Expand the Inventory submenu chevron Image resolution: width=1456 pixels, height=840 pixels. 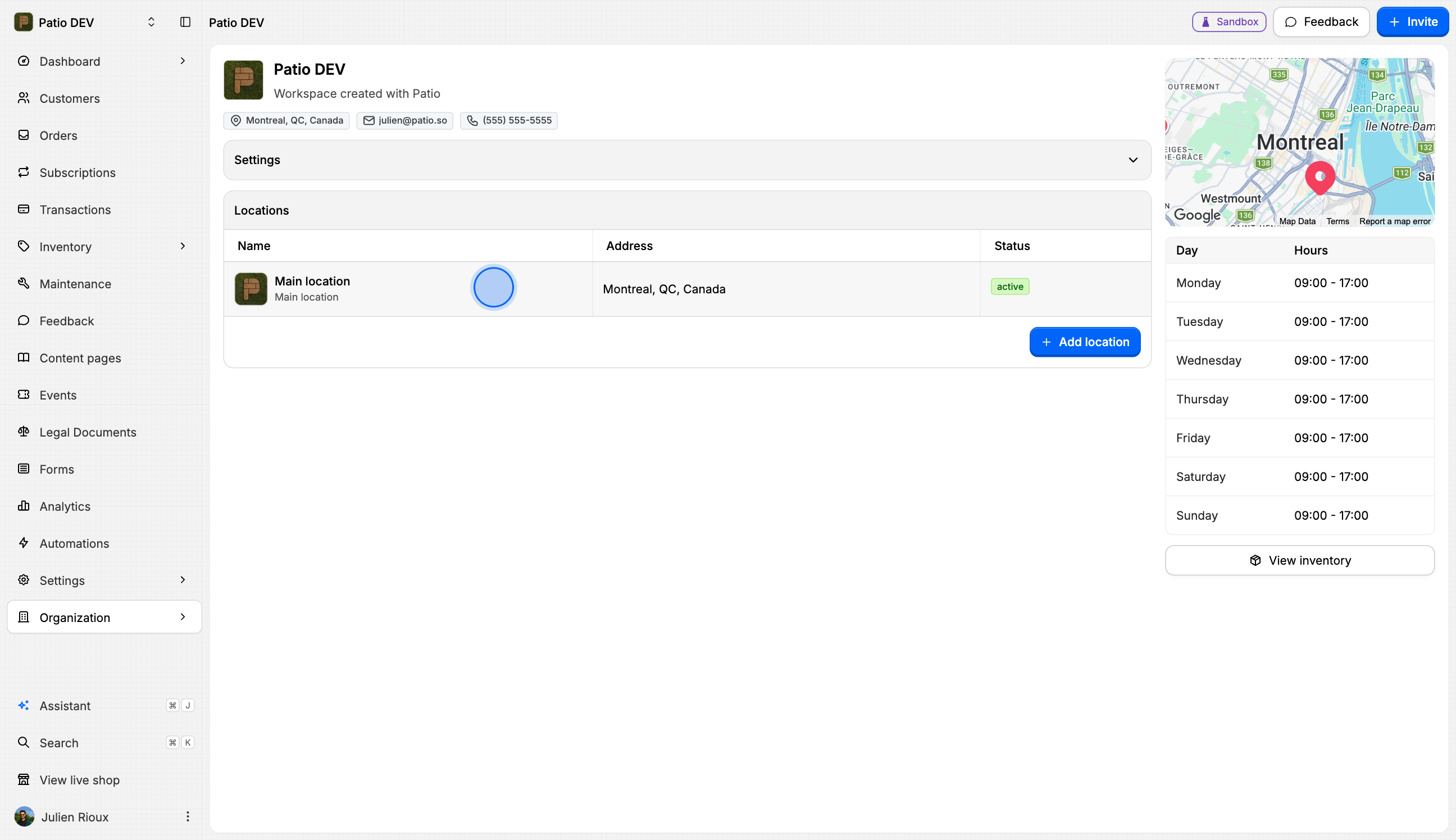point(183,246)
